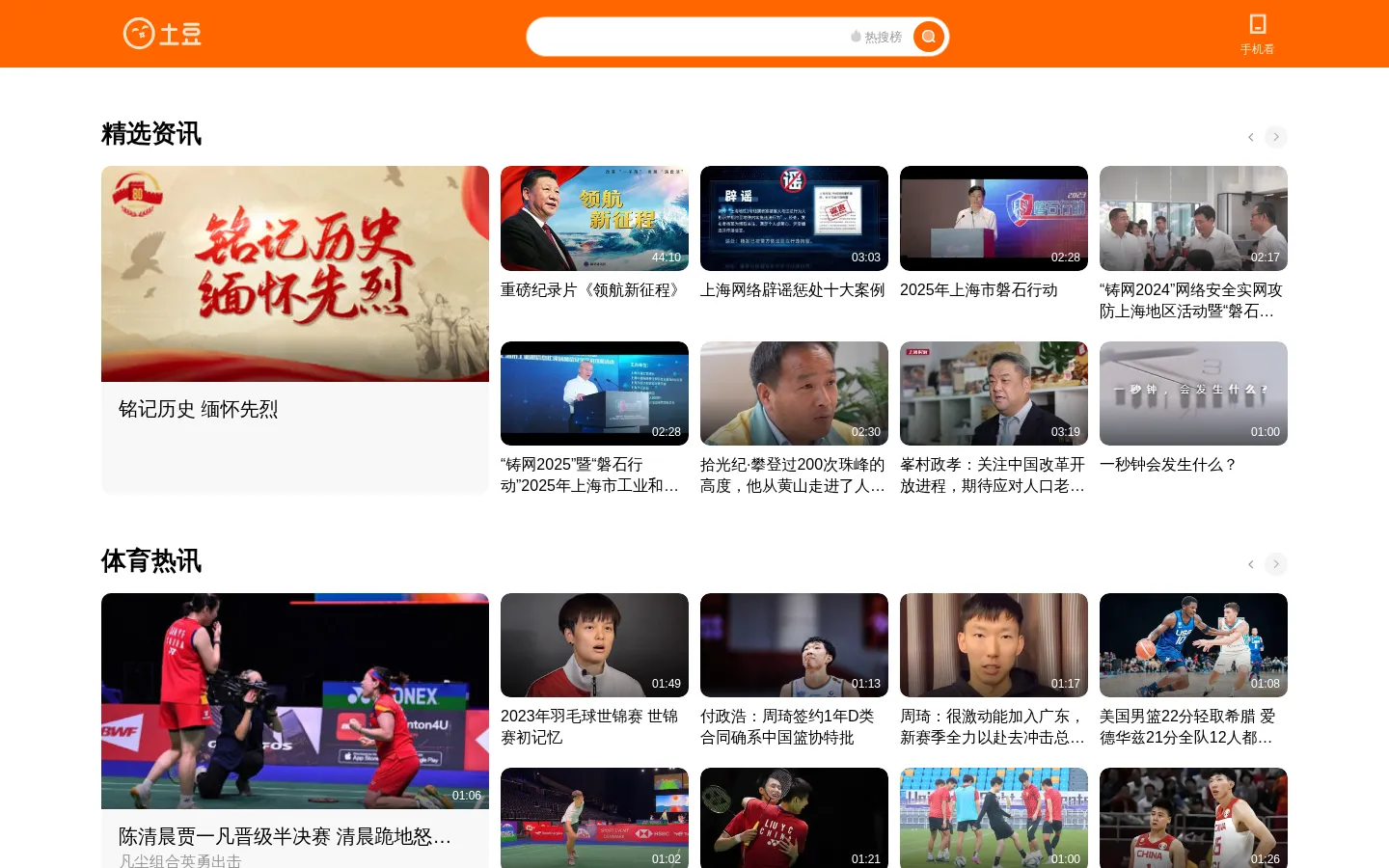Play the 铸网2025 podium speech thumbnail
This screenshot has height=868, width=1389.
pos(594,393)
